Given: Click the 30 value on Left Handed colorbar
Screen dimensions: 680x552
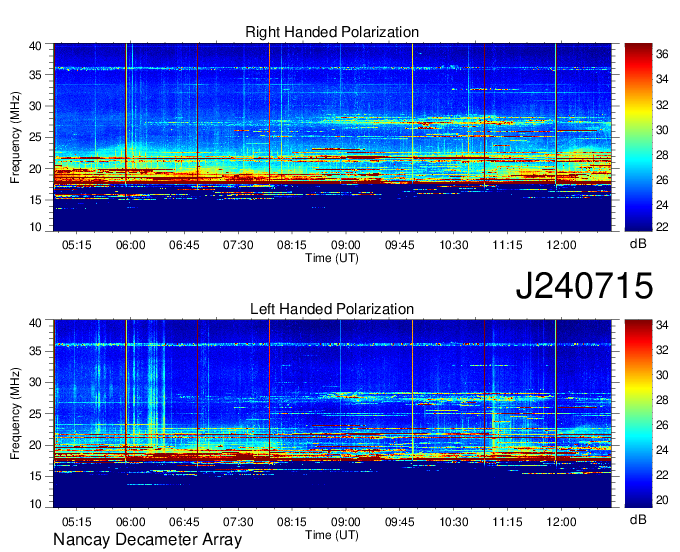Looking at the screenshot, I should pos(662,375).
